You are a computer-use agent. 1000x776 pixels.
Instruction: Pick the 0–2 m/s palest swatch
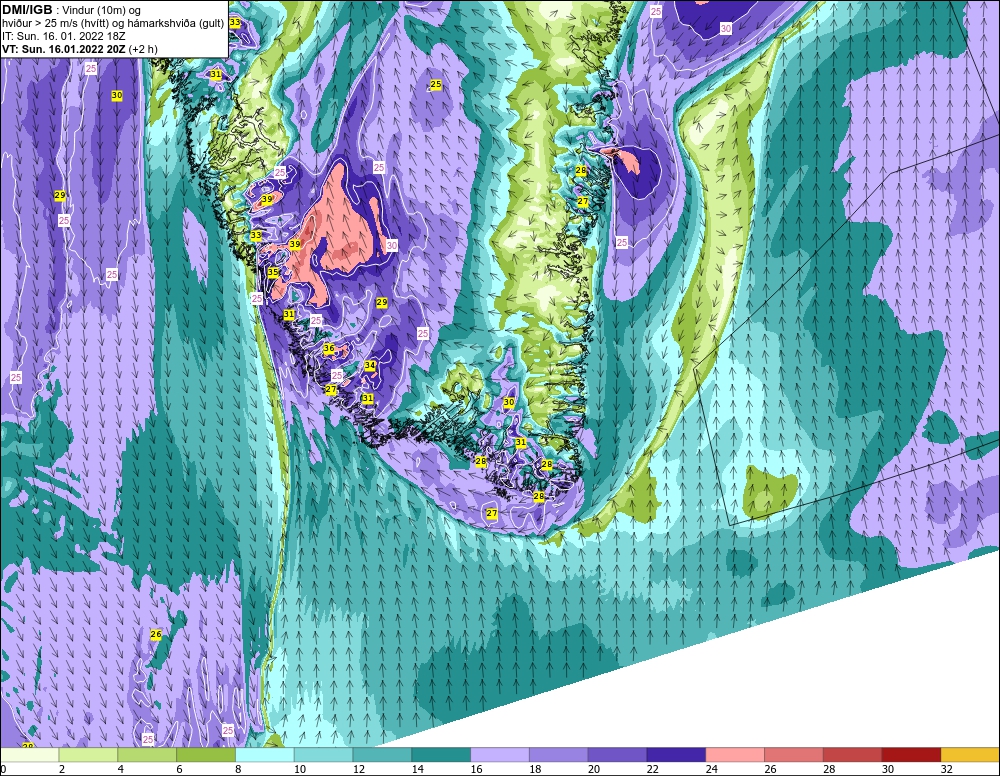tap(30, 755)
